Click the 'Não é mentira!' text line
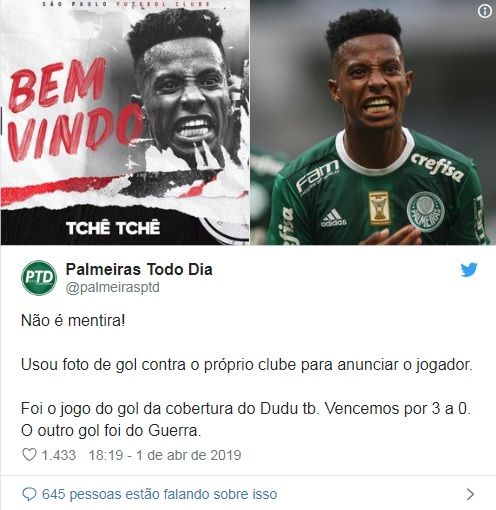496x510 pixels. (x=73, y=321)
